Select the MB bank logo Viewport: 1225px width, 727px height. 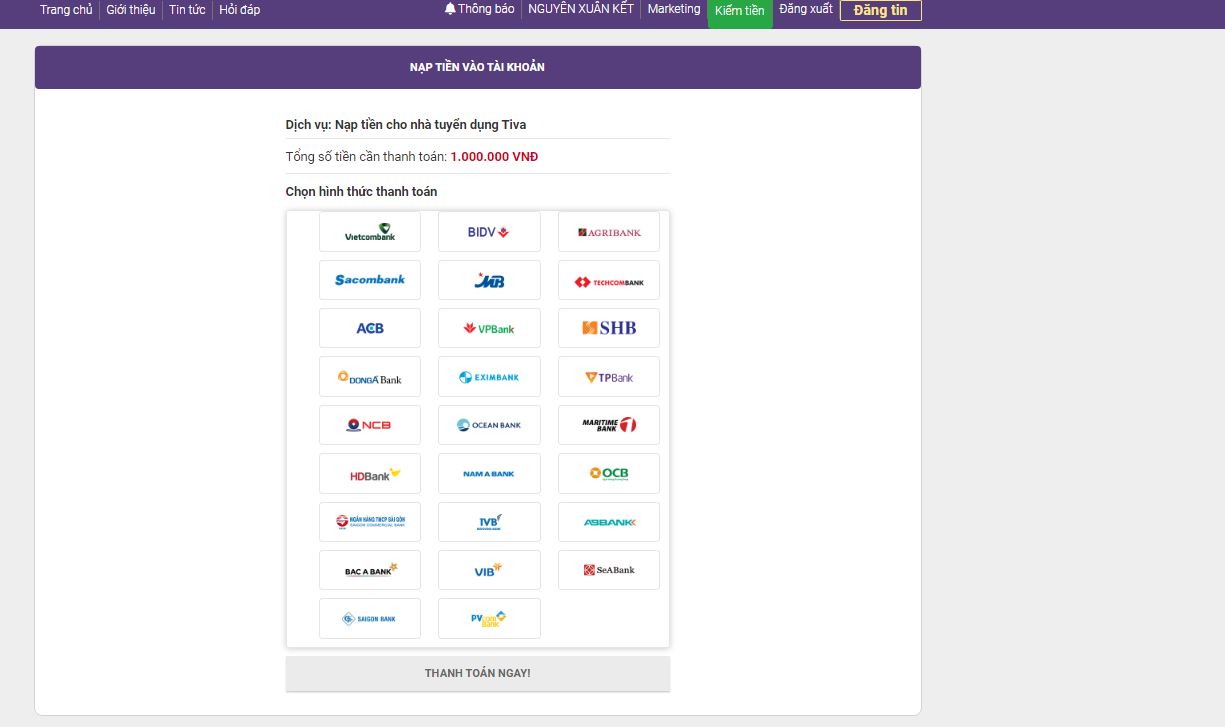point(489,280)
